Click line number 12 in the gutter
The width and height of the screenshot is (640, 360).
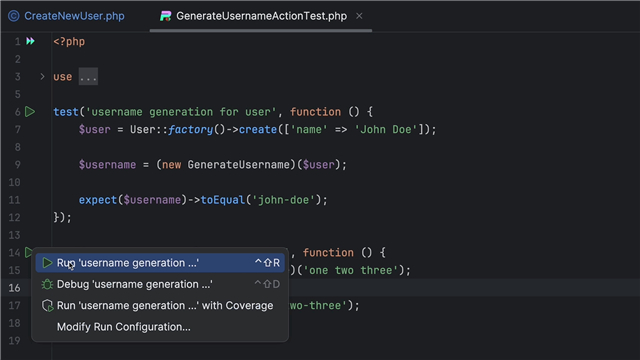pos(14,218)
